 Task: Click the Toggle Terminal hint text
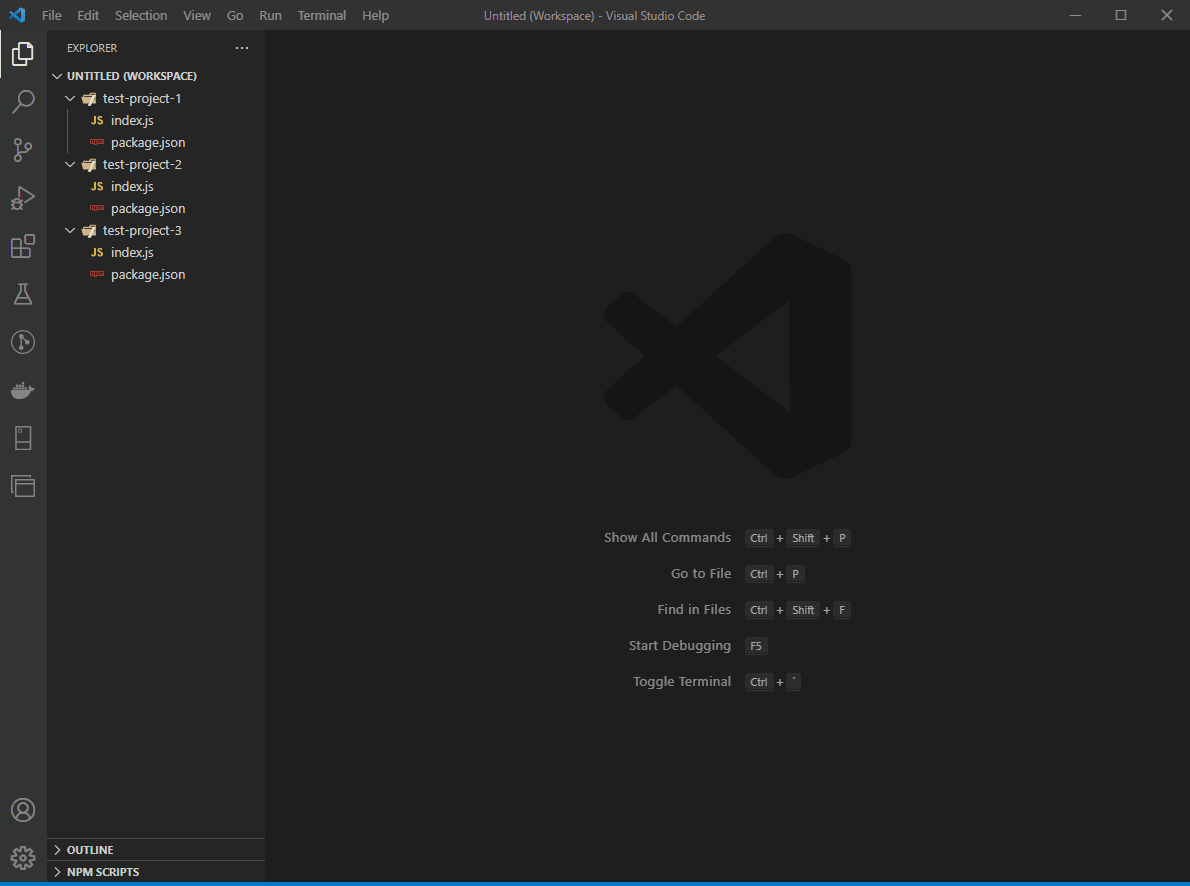[x=682, y=682]
